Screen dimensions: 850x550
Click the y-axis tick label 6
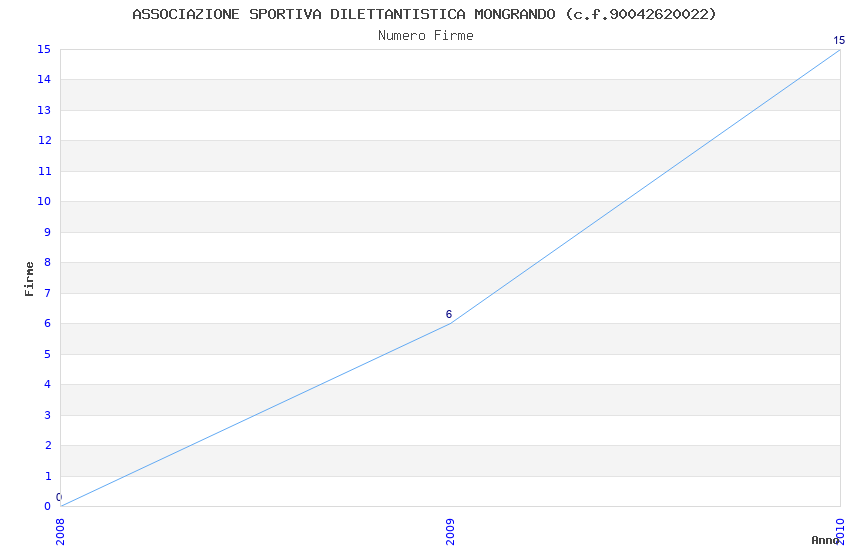pyautogui.click(x=48, y=323)
